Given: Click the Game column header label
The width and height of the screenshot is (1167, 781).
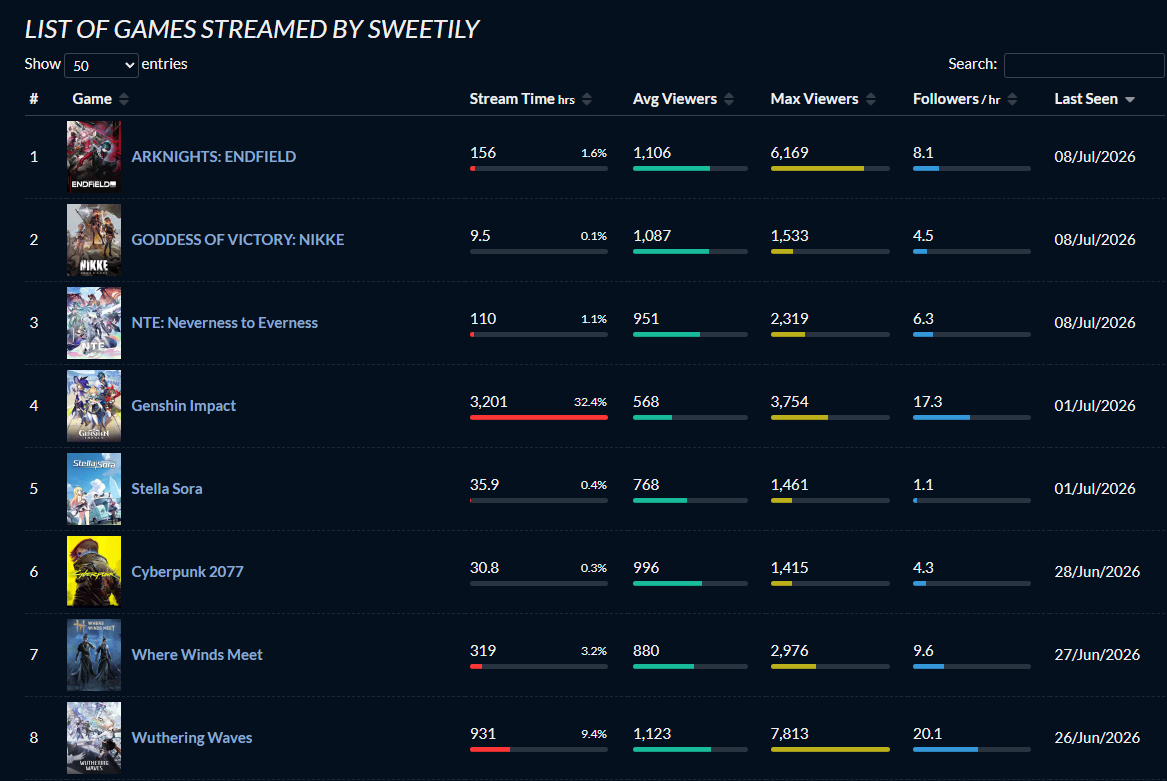Looking at the screenshot, I should 92,99.
